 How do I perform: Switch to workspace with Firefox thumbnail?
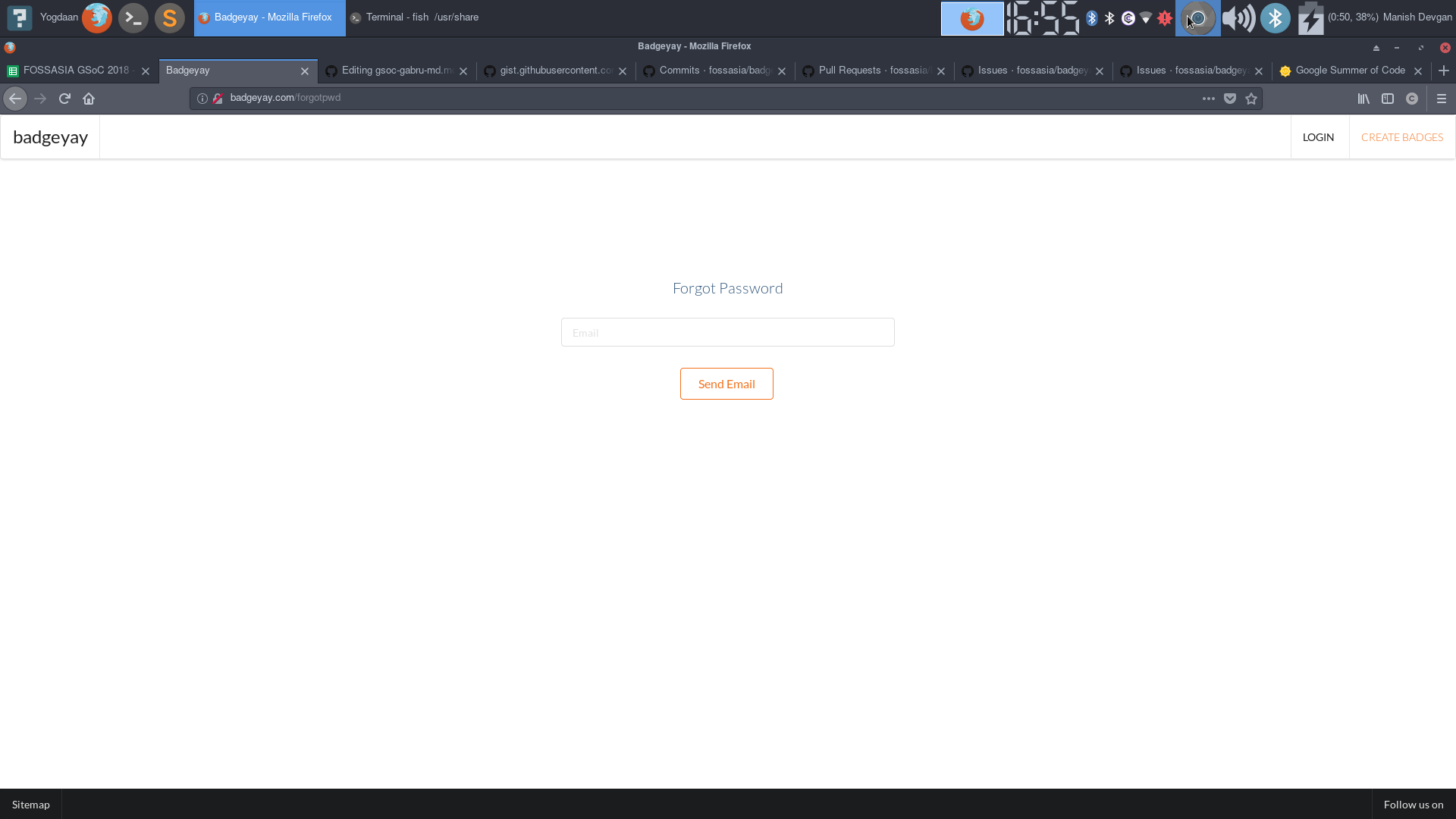[972, 18]
